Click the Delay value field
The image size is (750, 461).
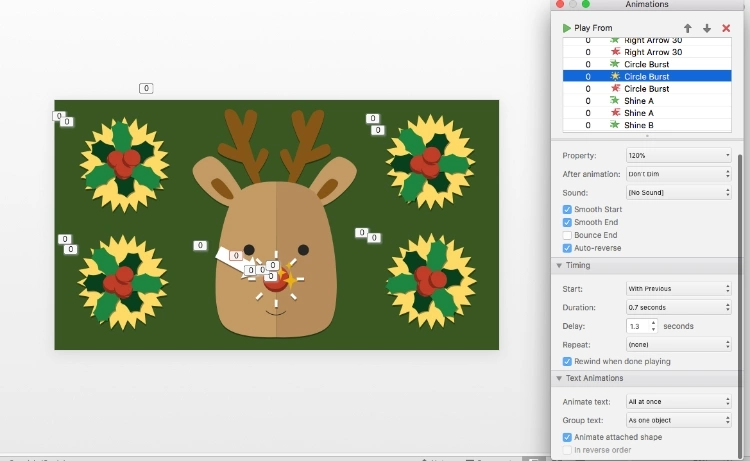[637, 326]
